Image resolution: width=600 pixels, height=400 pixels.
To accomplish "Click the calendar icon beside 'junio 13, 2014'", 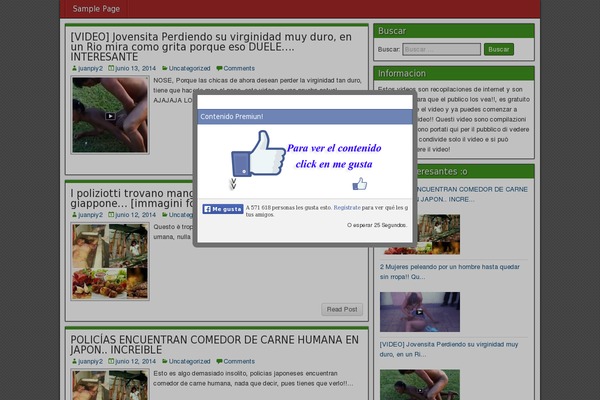I will (111, 68).
